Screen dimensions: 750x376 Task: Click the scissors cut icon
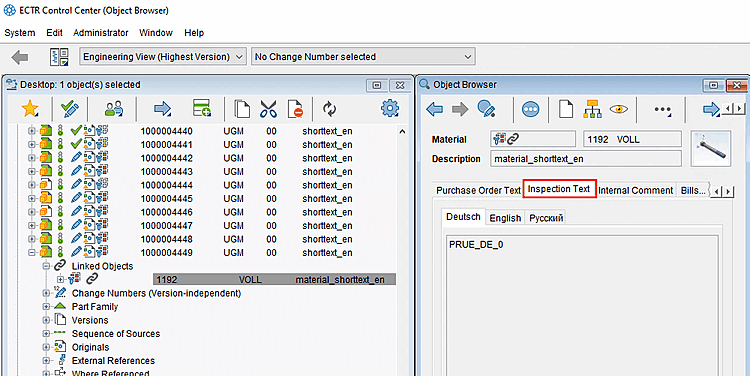268,109
